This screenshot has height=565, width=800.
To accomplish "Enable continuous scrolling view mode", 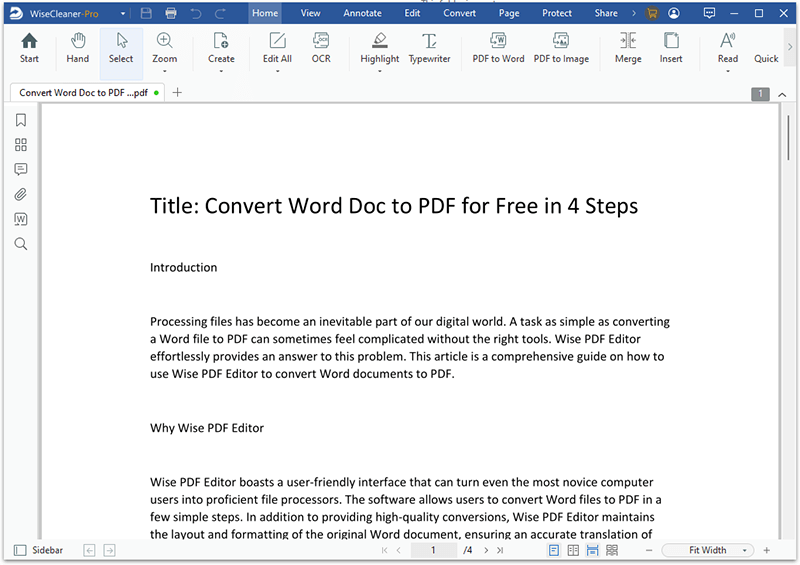I will [592, 550].
